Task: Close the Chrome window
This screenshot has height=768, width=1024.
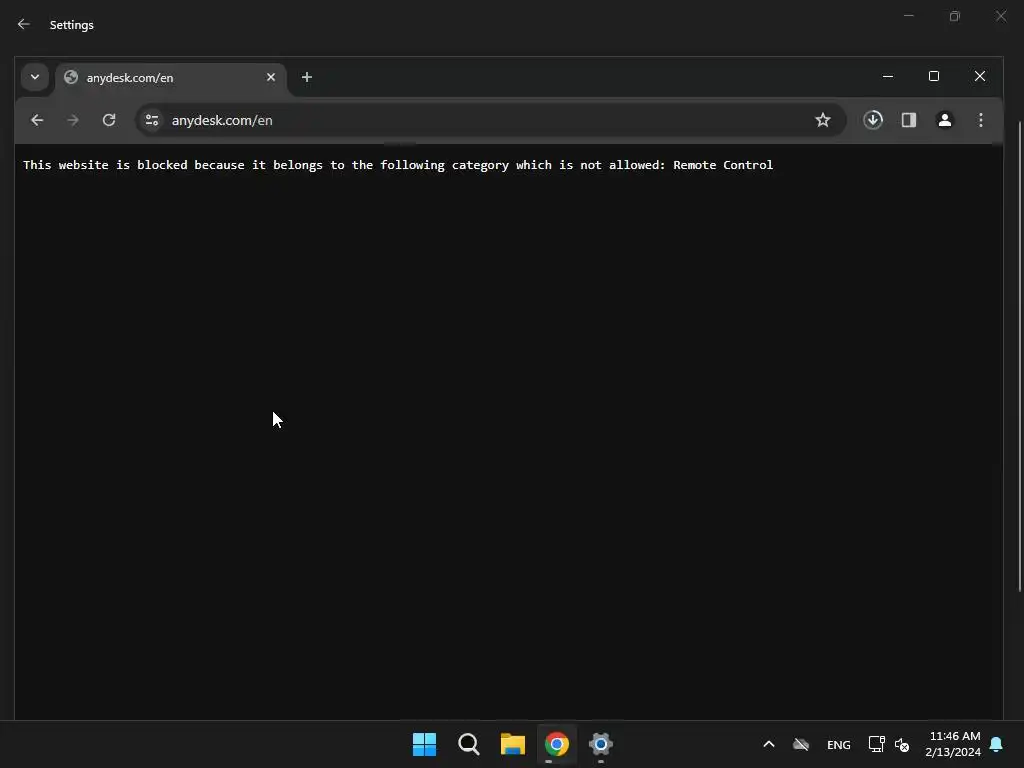Action: click(980, 76)
